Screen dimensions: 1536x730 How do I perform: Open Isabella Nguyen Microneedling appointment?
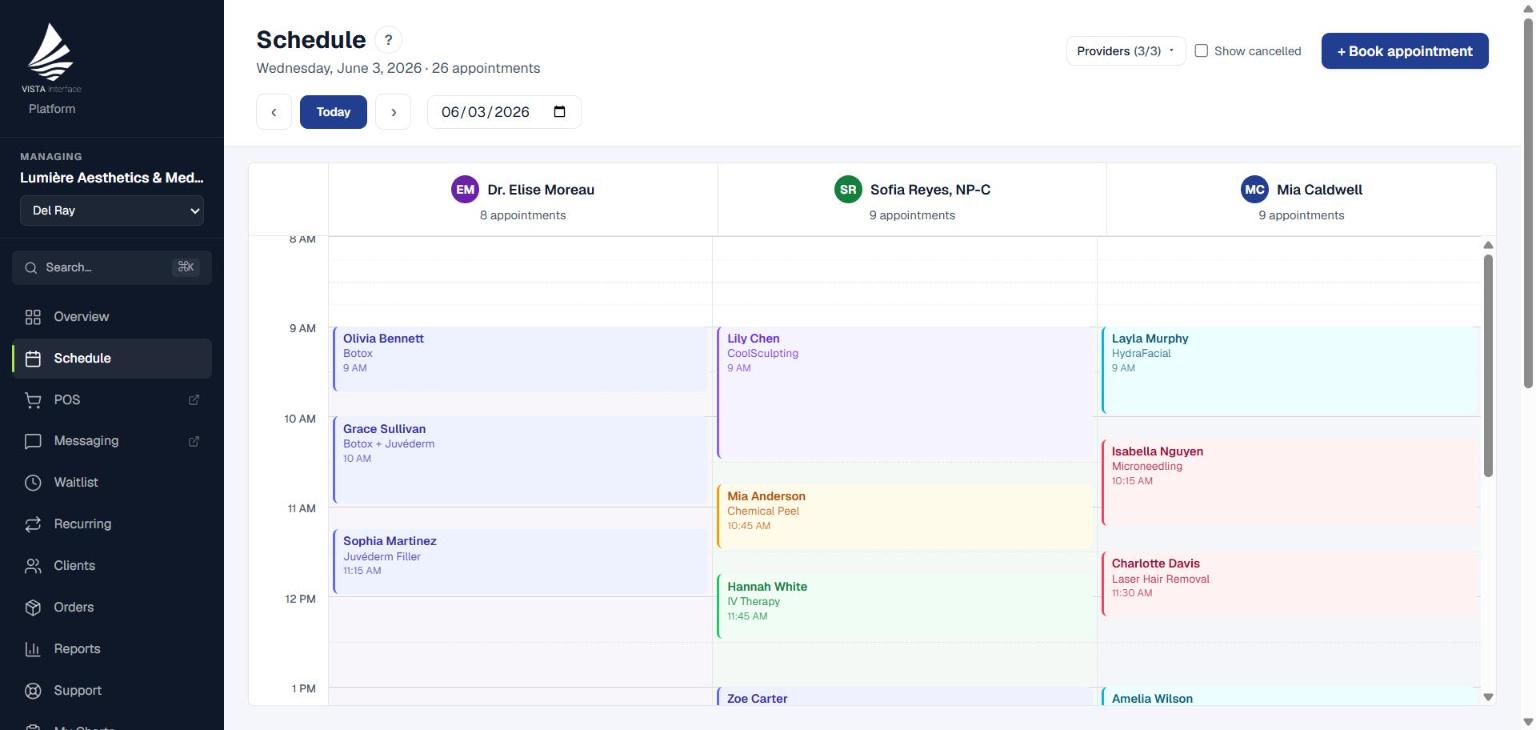click(1290, 483)
